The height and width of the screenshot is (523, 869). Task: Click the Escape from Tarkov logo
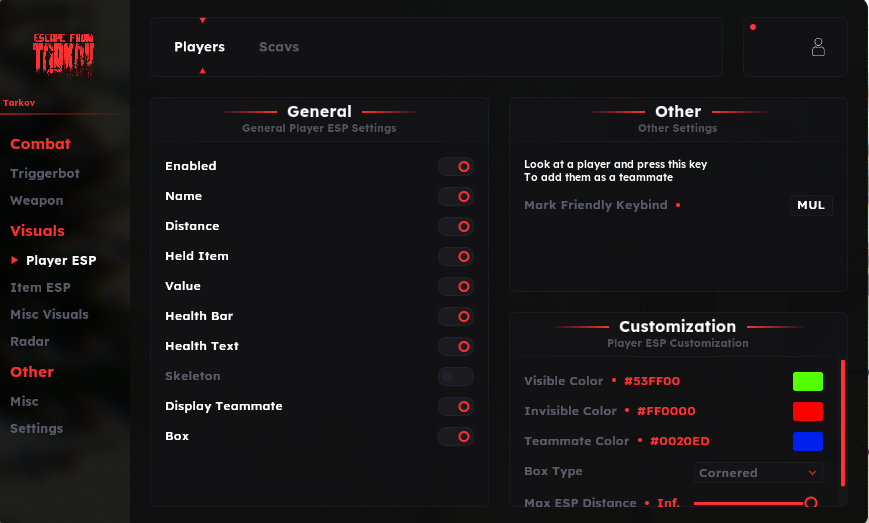click(63, 54)
